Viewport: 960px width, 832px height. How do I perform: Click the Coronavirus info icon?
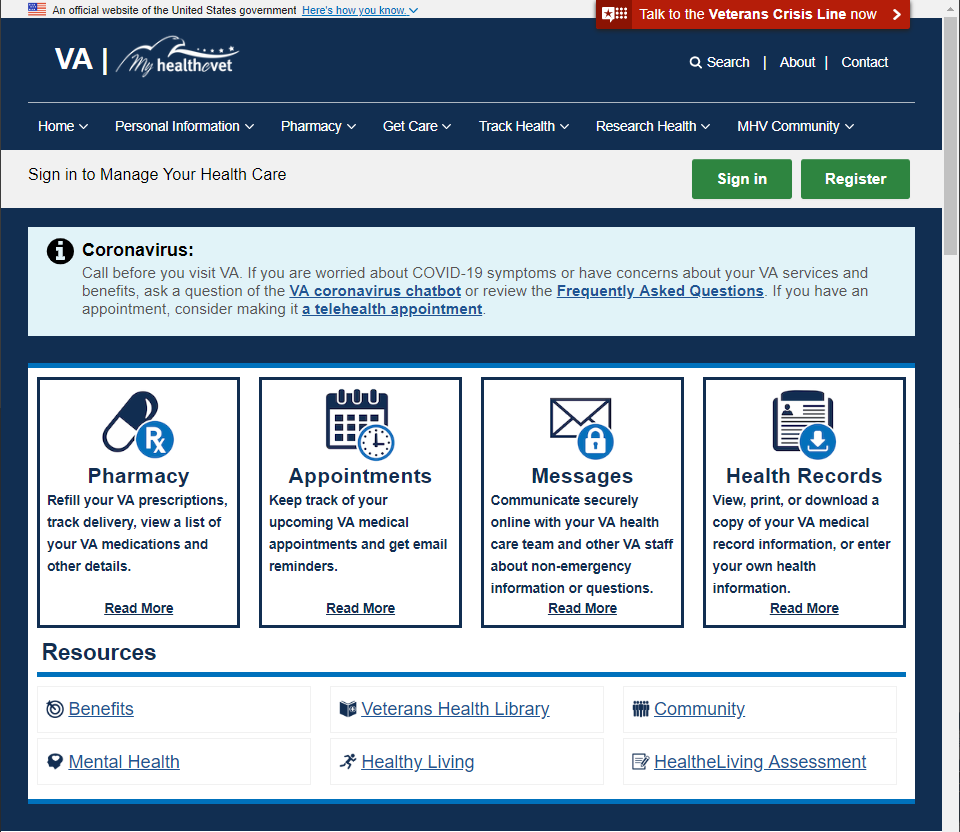(60, 251)
